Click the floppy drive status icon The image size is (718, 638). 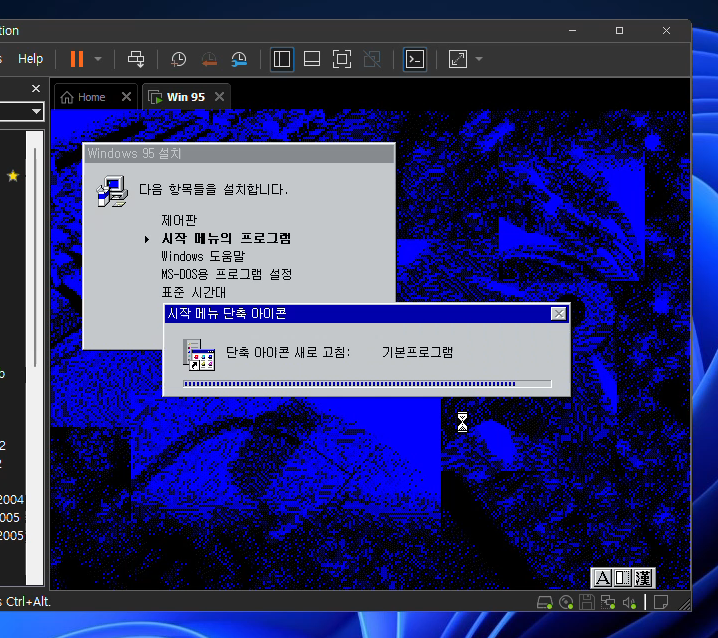587,602
